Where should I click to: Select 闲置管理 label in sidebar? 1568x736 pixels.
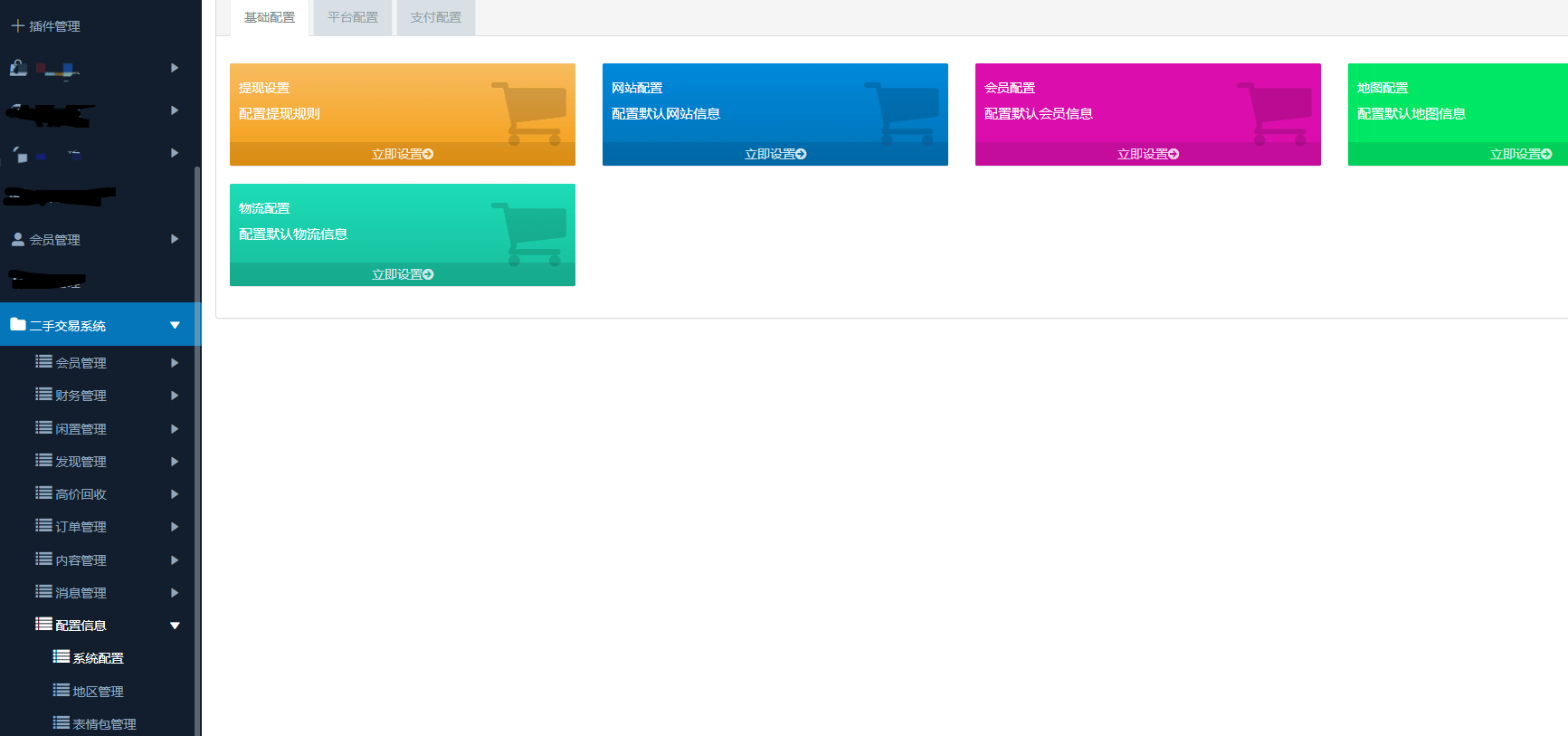81,429
